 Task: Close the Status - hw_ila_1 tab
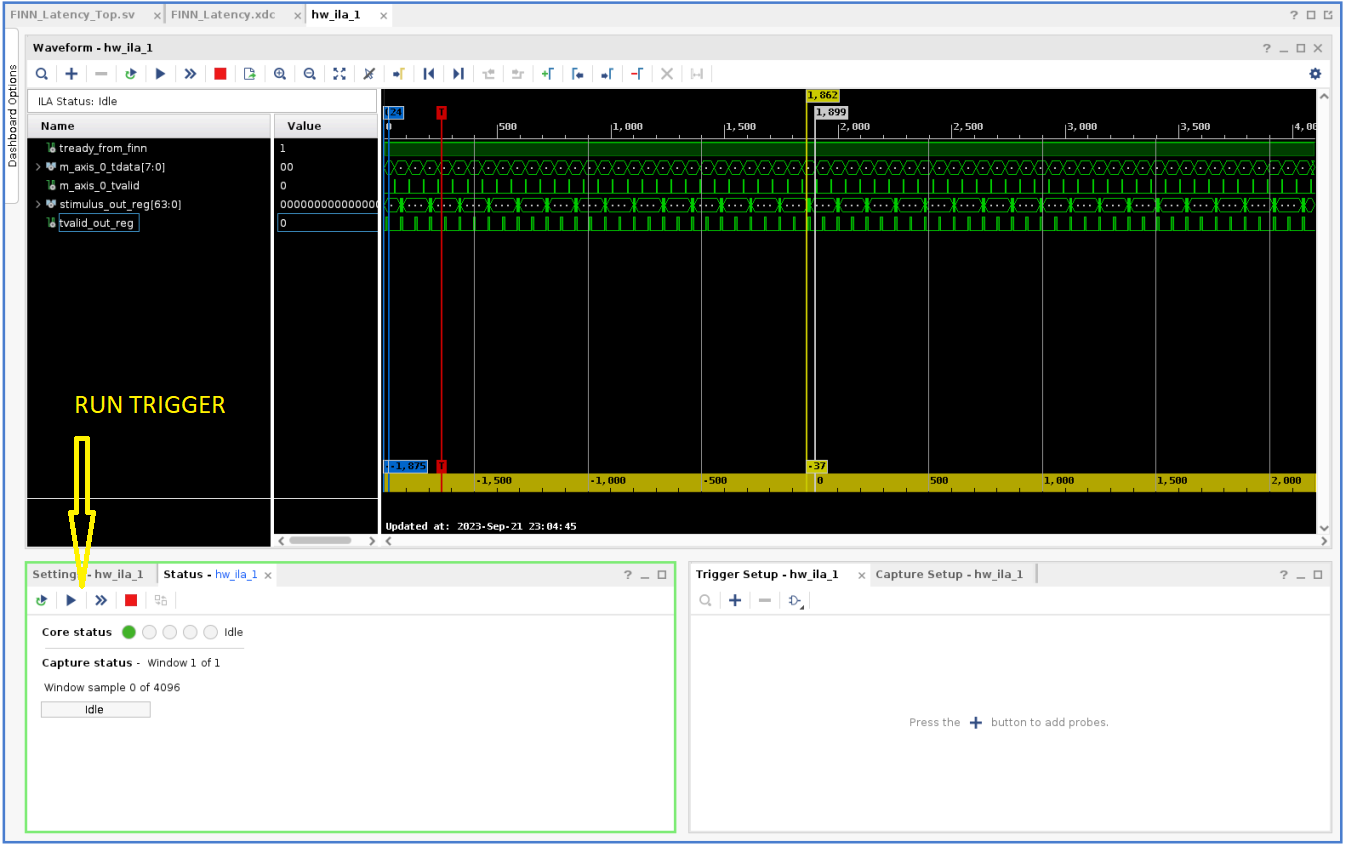click(268, 575)
